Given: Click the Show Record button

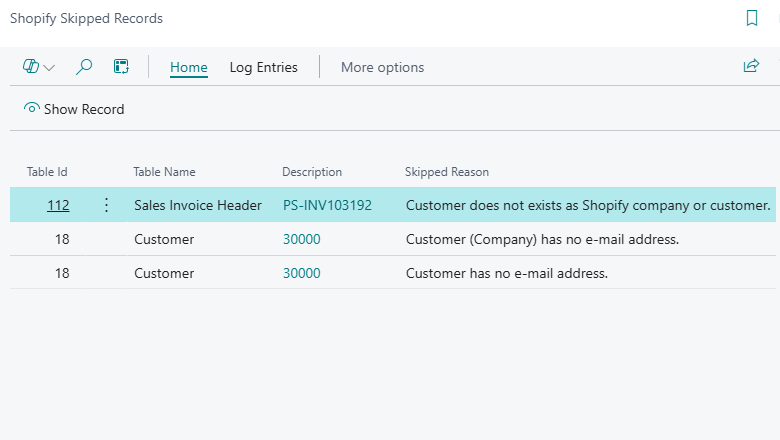Looking at the screenshot, I should pos(74,109).
